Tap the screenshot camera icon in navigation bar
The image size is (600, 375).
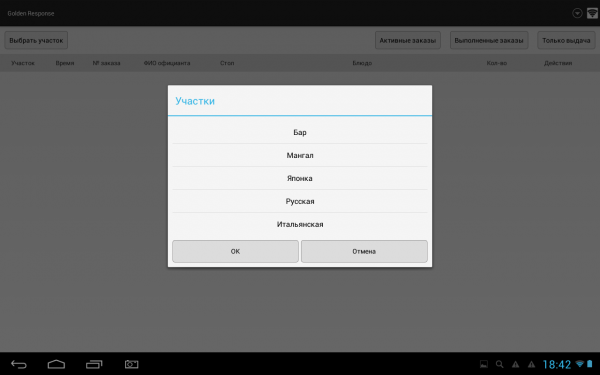(x=131, y=364)
